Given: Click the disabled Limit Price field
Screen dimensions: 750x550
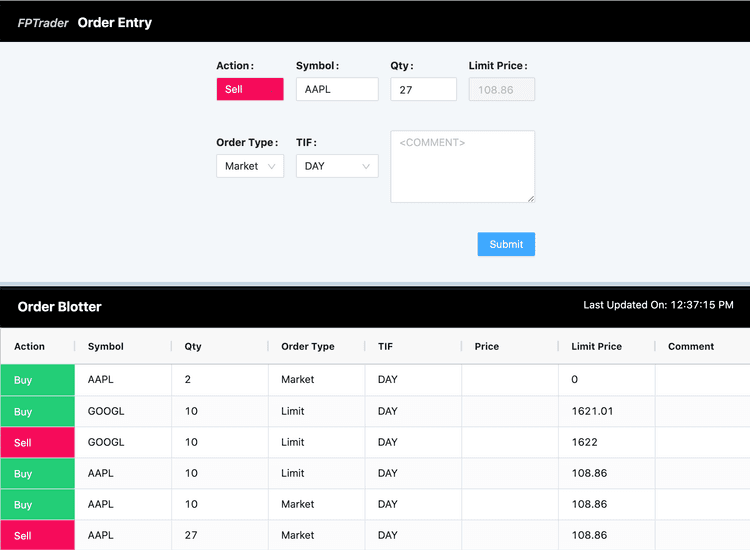Looking at the screenshot, I should click(501, 89).
